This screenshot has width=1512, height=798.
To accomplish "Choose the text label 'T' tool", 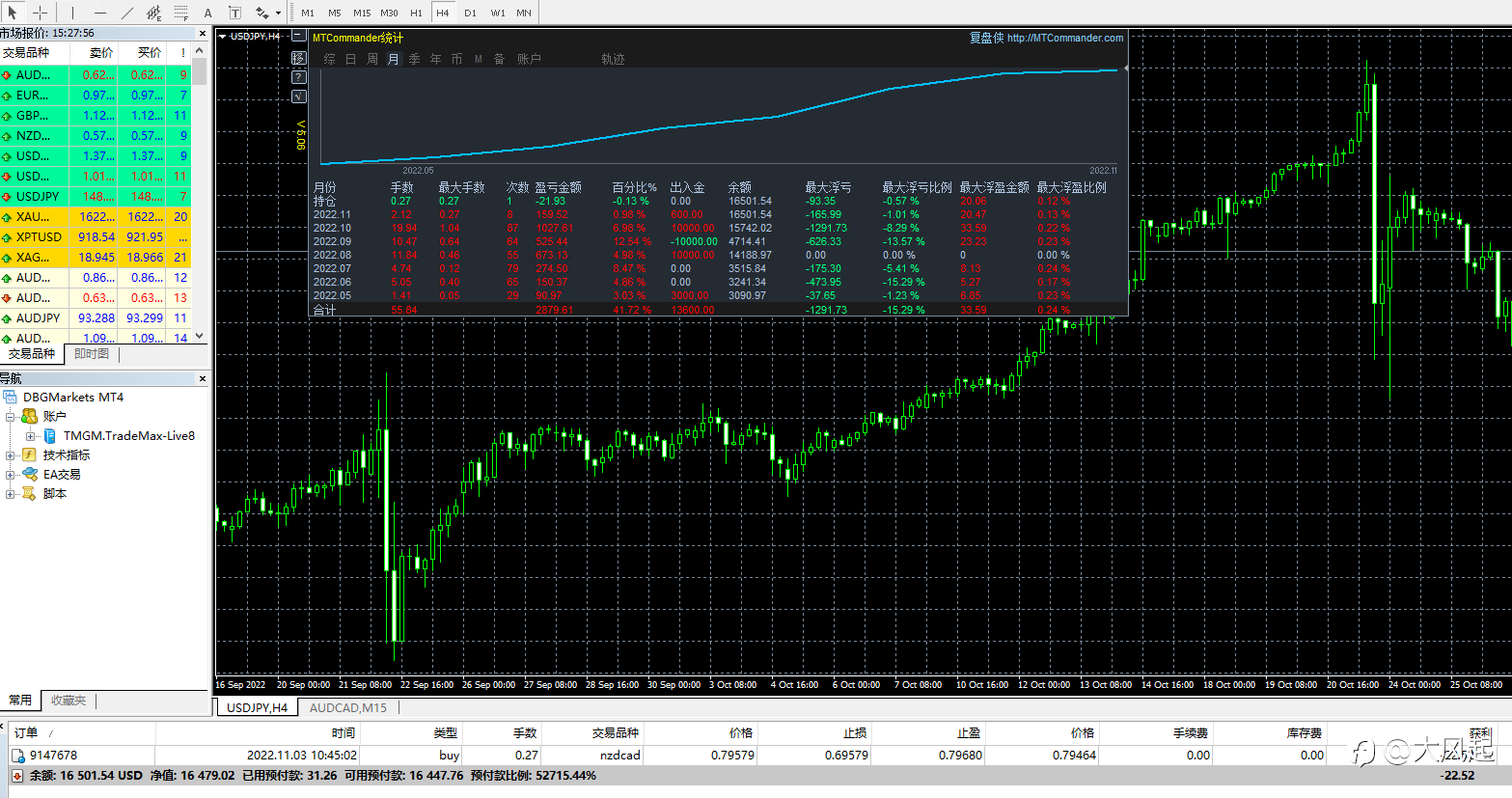I will pos(234,13).
